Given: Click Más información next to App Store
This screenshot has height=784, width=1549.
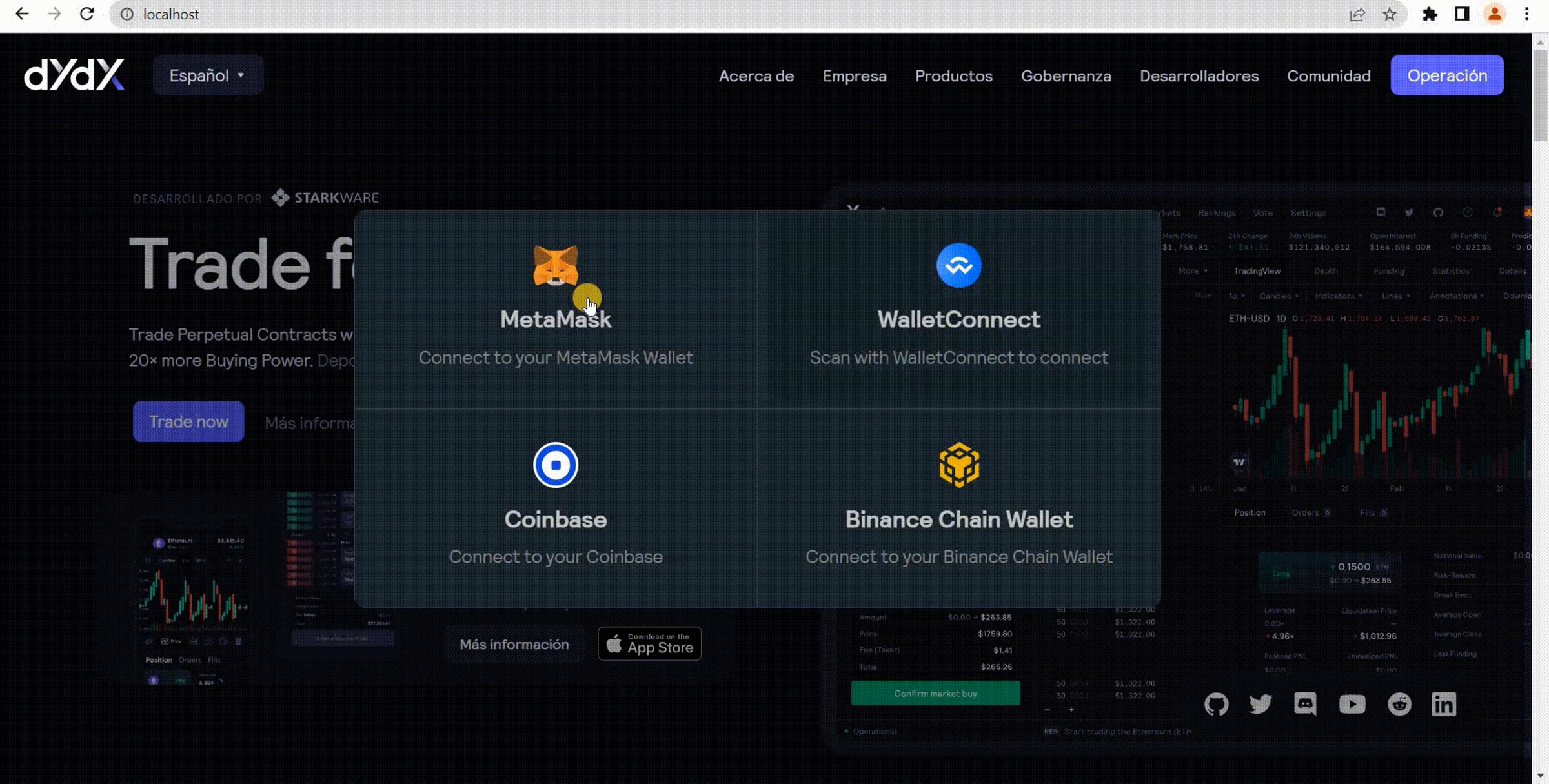Looking at the screenshot, I should click(x=514, y=644).
